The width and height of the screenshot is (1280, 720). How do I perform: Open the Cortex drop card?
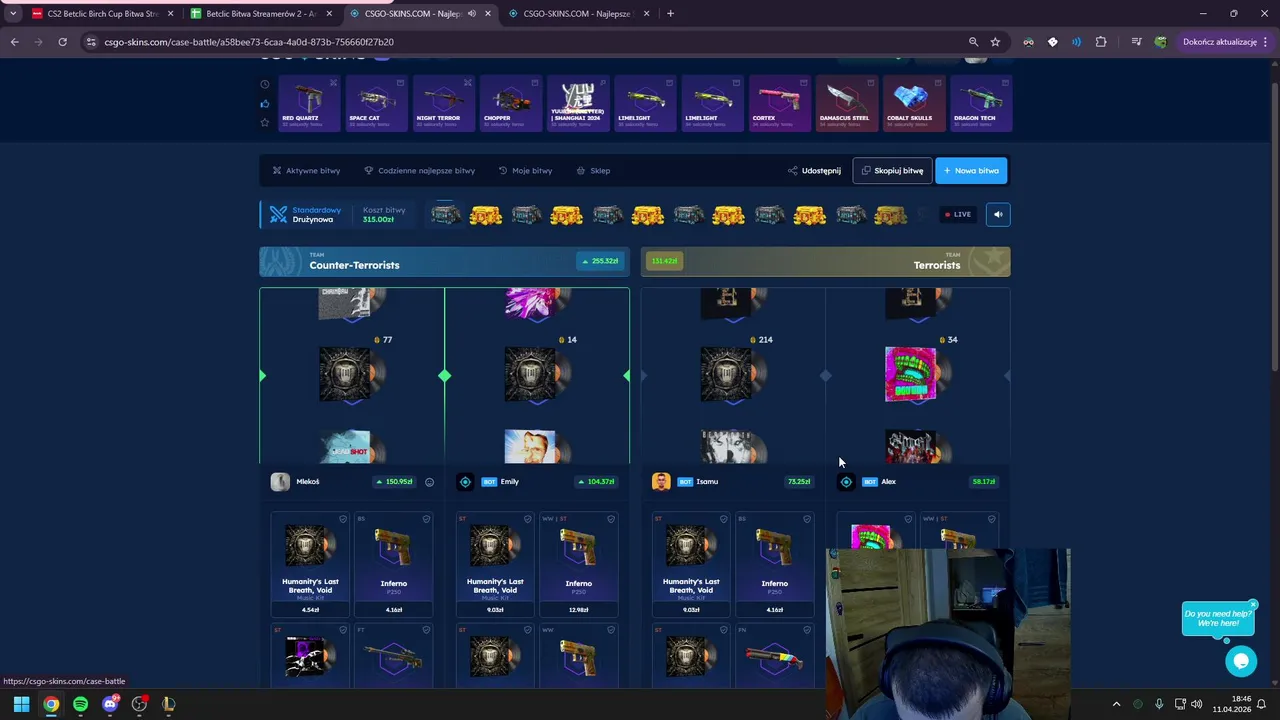[779, 103]
